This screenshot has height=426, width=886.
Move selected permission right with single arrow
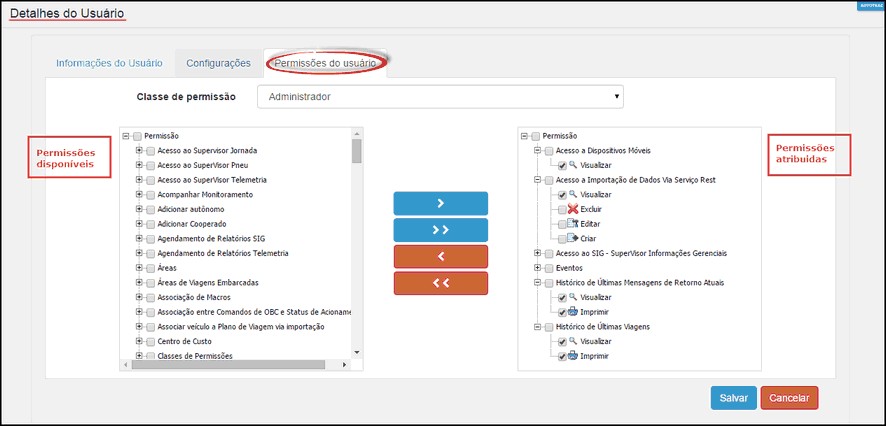(x=440, y=203)
